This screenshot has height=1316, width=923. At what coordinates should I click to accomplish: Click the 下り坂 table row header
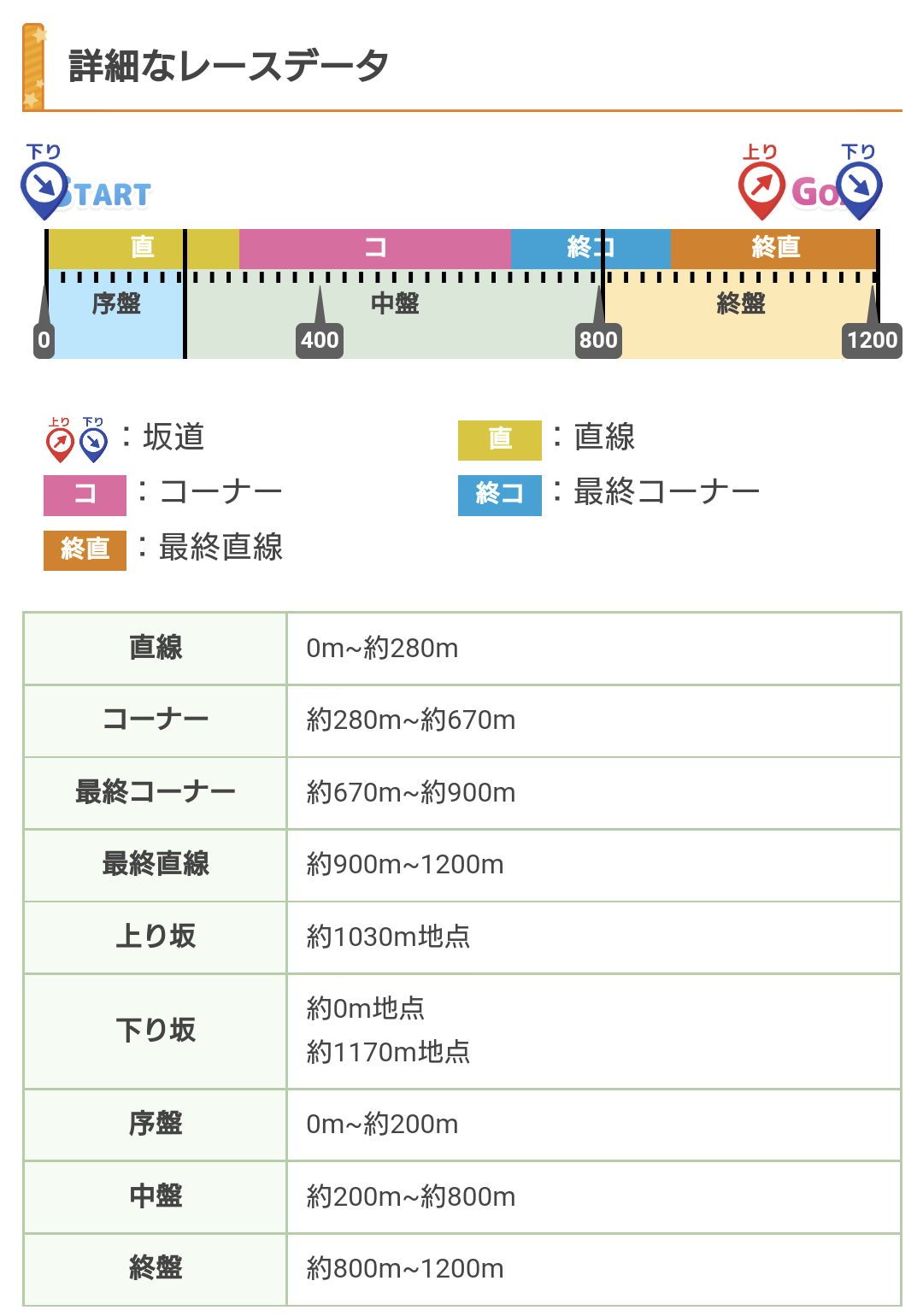pyautogui.click(x=156, y=1031)
